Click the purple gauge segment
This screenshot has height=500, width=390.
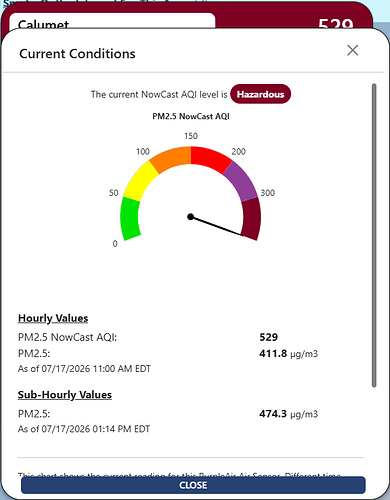pos(241,181)
